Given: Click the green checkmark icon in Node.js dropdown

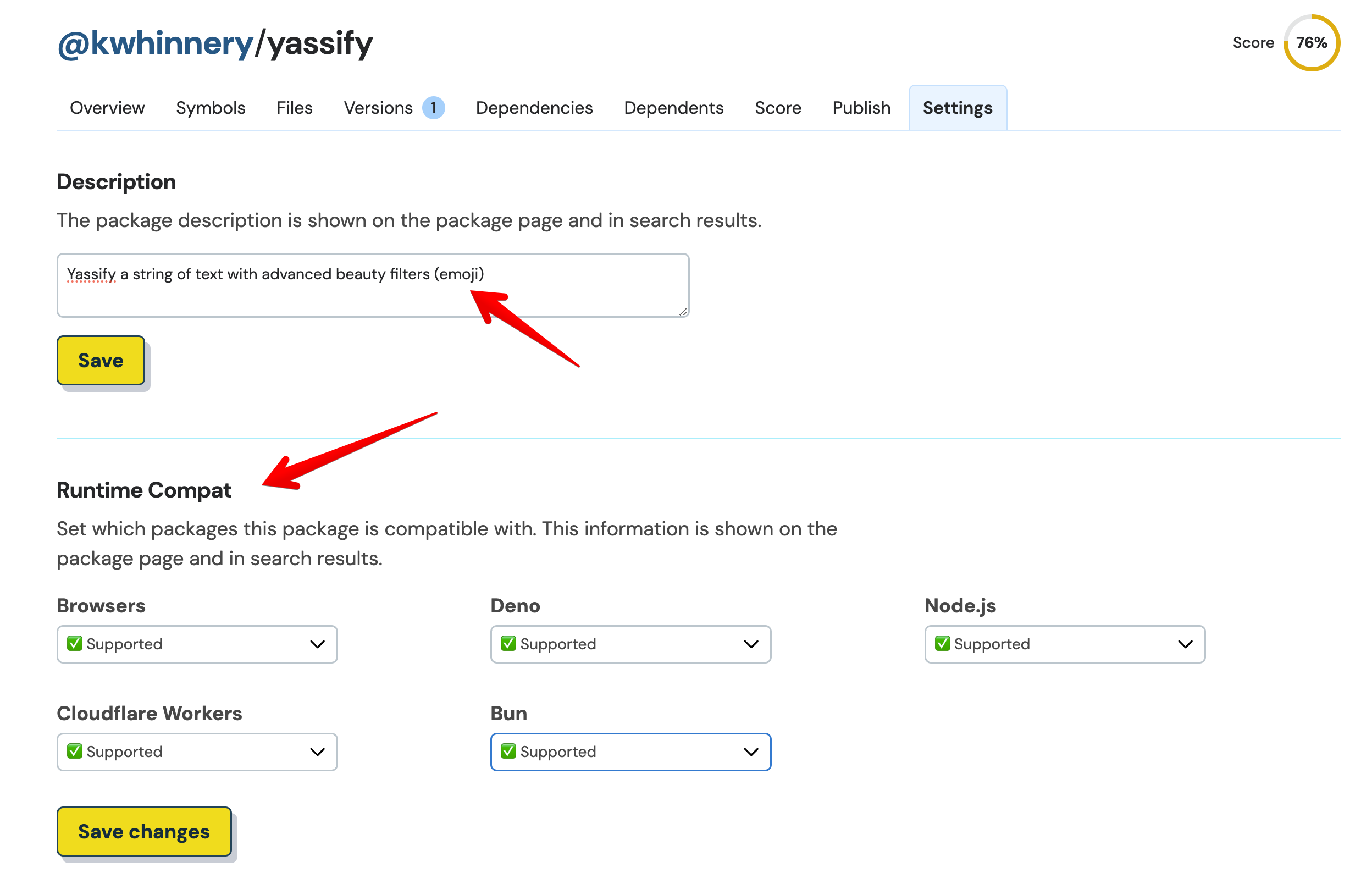Looking at the screenshot, I should click(942, 644).
